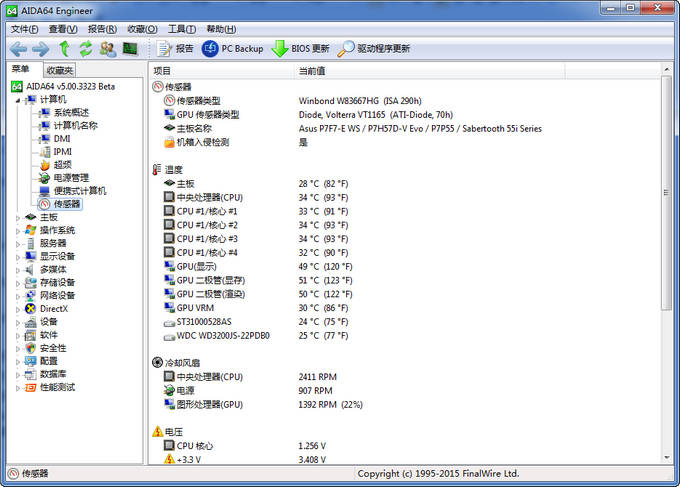Open the 收藏(O) menu
Screen dimensions: 680x487
pyautogui.click(x=142, y=29)
